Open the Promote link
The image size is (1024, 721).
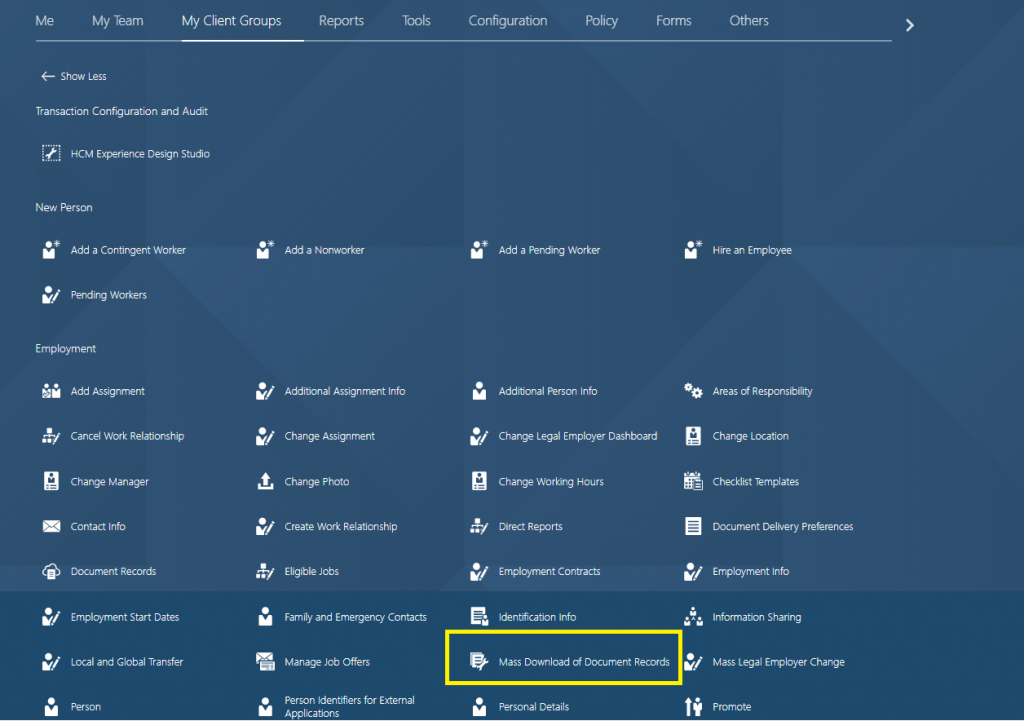pos(731,707)
